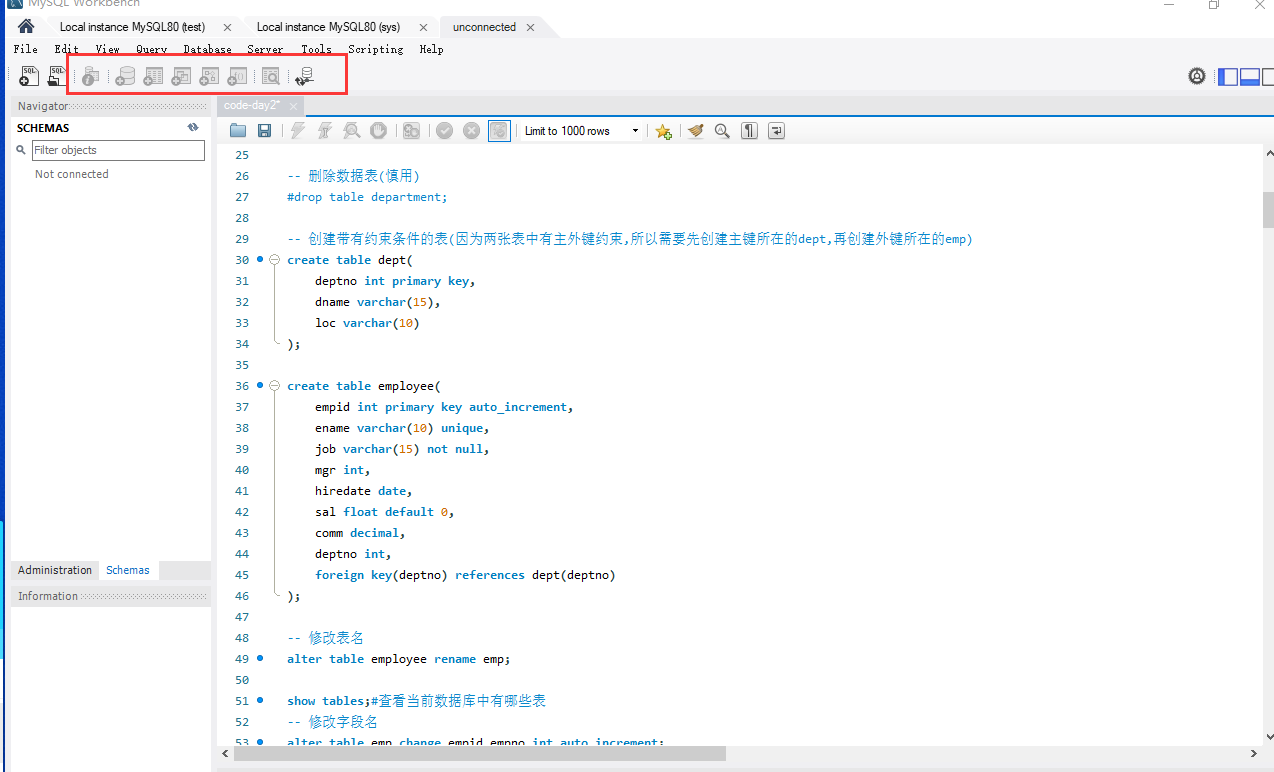Open the Help menu
This screenshot has width=1274, height=772.
click(431, 49)
